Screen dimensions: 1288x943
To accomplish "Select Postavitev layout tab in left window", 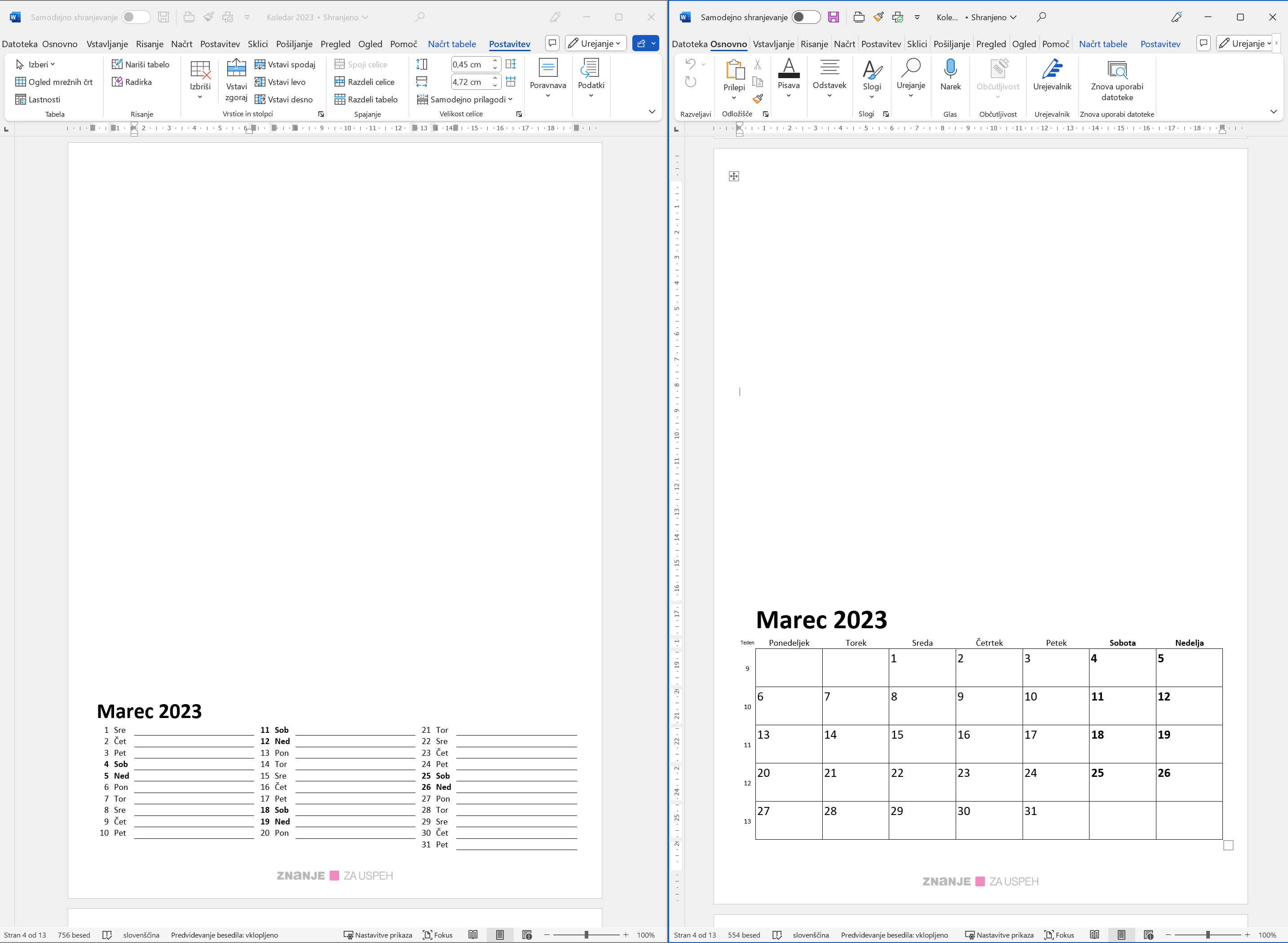I will click(509, 44).
